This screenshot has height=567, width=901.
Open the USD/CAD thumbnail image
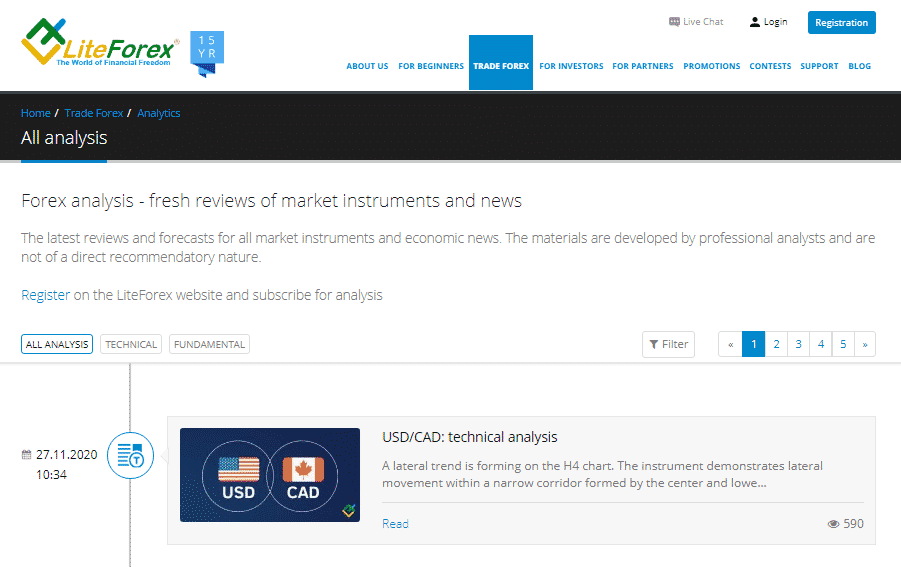tap(269, 475)
